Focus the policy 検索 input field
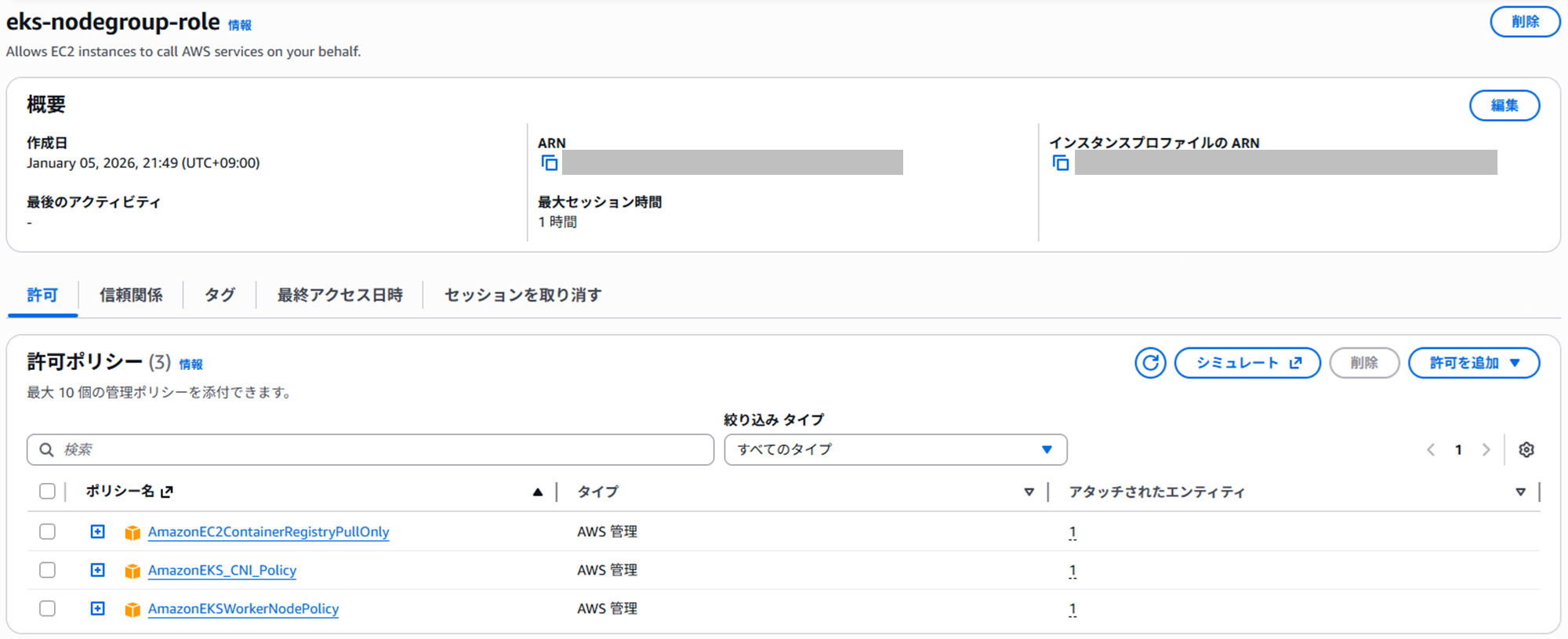Image resolution: width=1568 pixels, height=639 pixels. pyautogui.click(x=370, y=449)
